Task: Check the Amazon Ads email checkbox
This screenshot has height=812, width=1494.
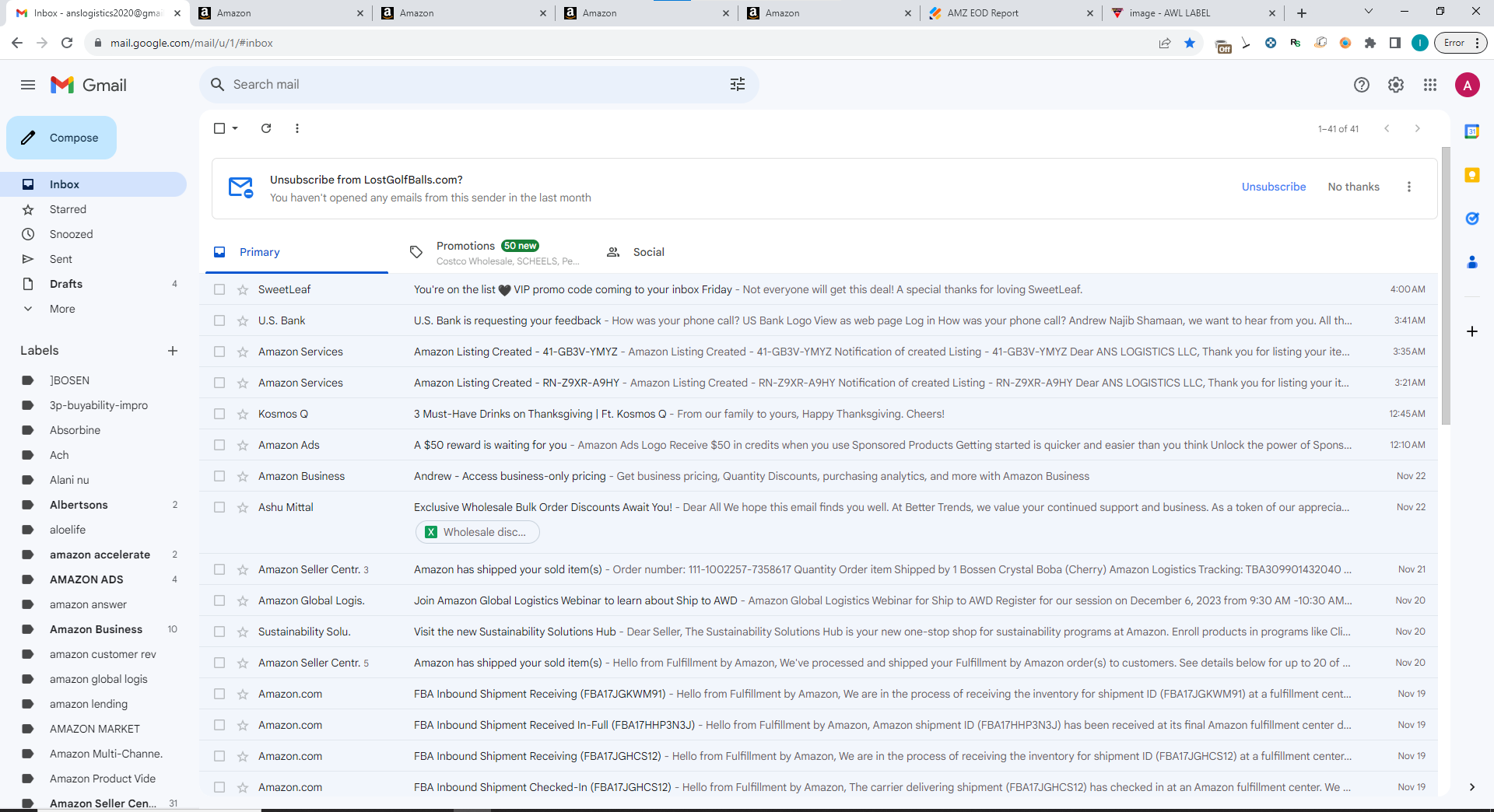Action: (219, 445)
